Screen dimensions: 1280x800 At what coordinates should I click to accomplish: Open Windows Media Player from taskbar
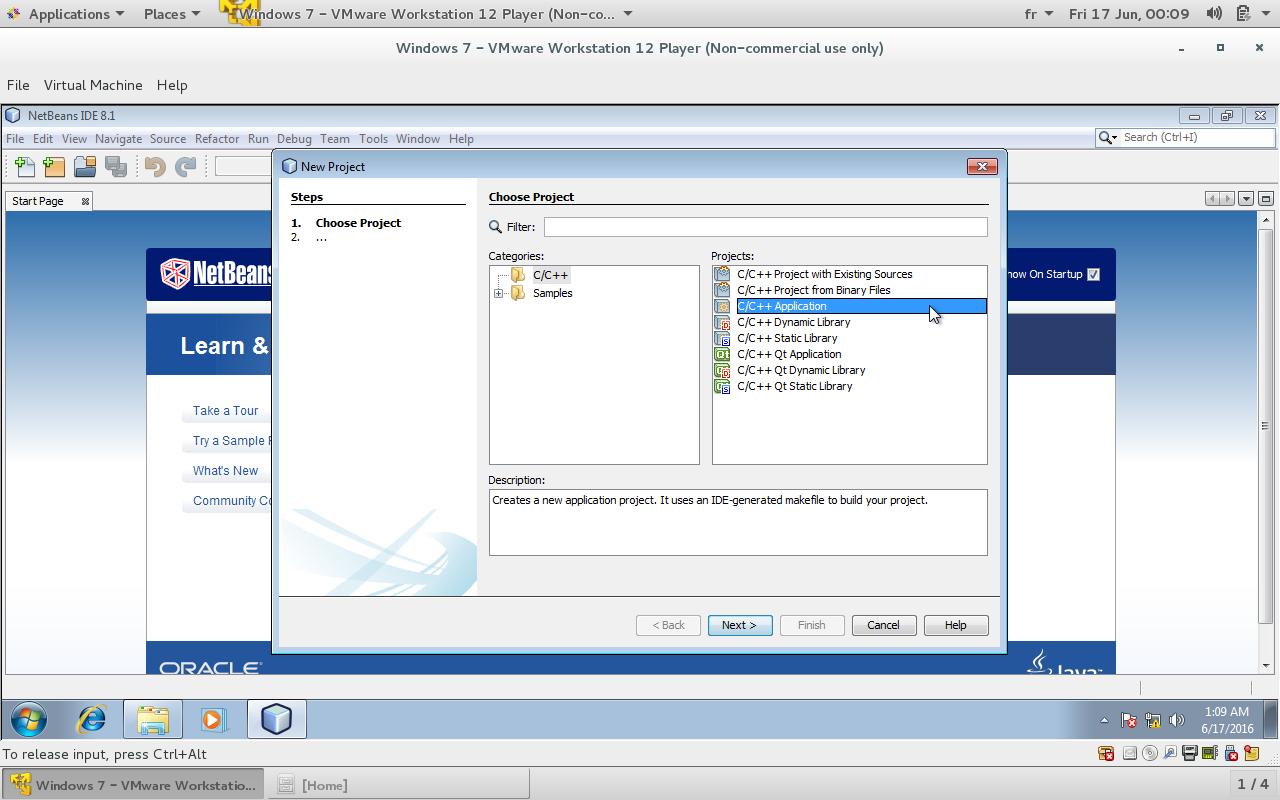pyautogui.click(x=214, y=719)
